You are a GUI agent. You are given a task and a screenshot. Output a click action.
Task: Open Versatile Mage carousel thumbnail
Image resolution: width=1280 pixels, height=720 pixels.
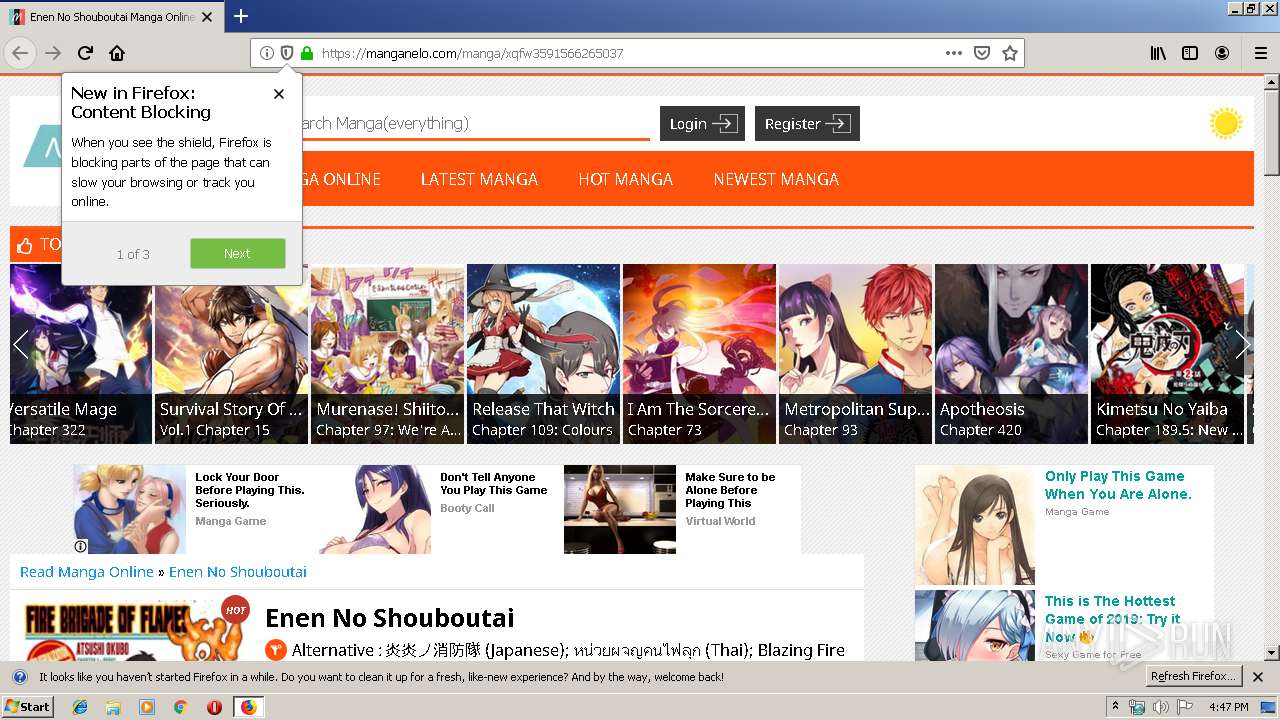[81, 353]
